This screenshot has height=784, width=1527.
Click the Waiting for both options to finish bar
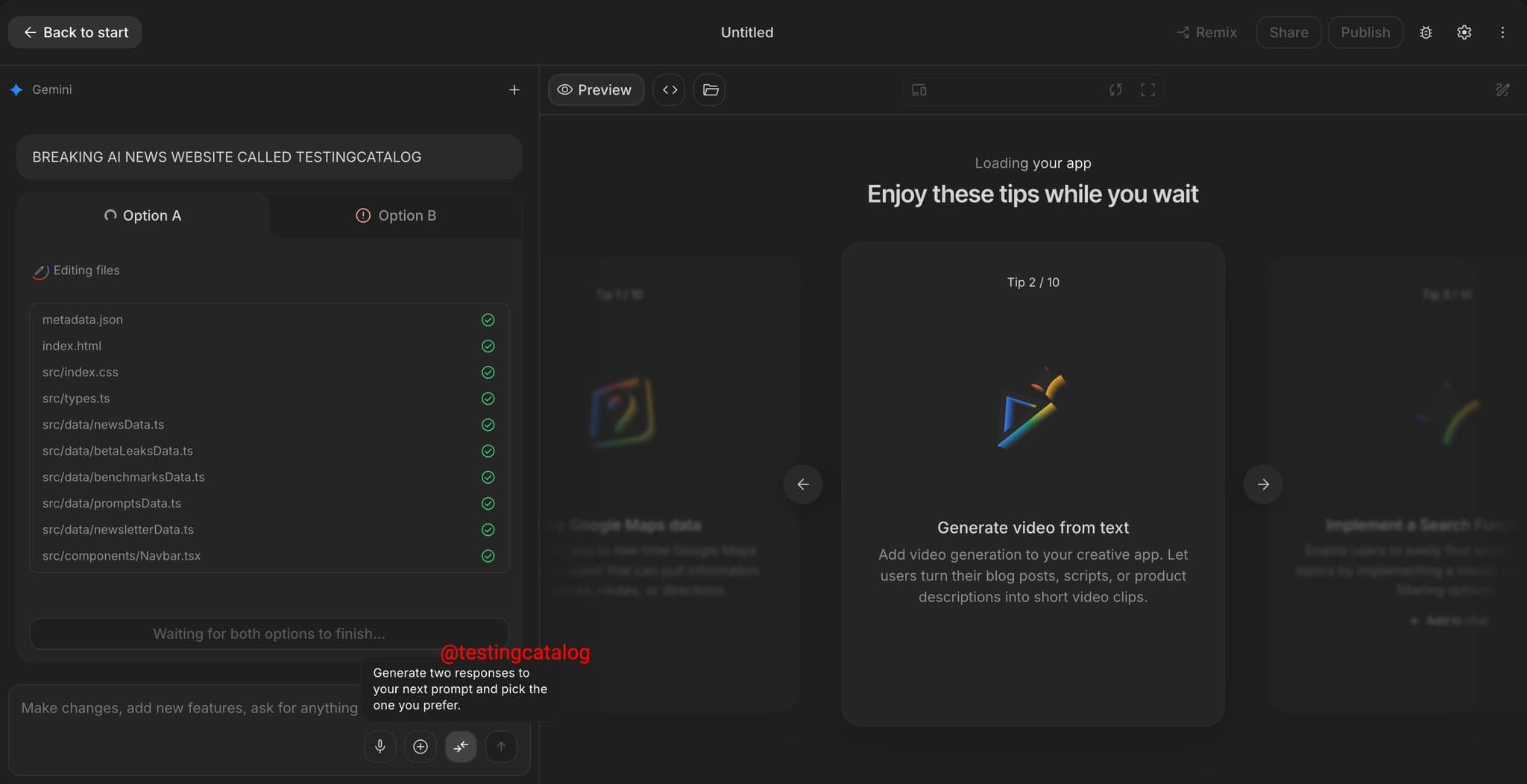(x=269, y=633)
